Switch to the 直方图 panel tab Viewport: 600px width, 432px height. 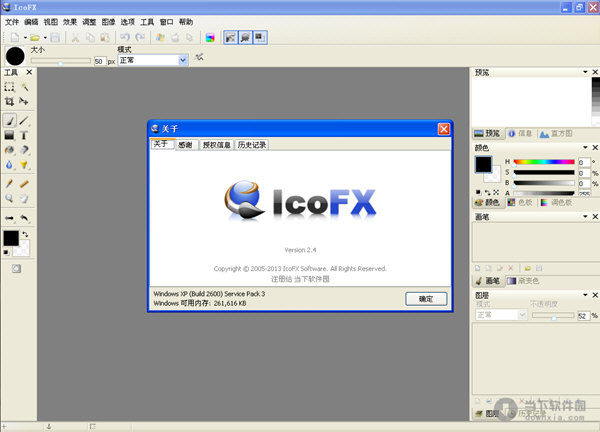tap(556, 134)
